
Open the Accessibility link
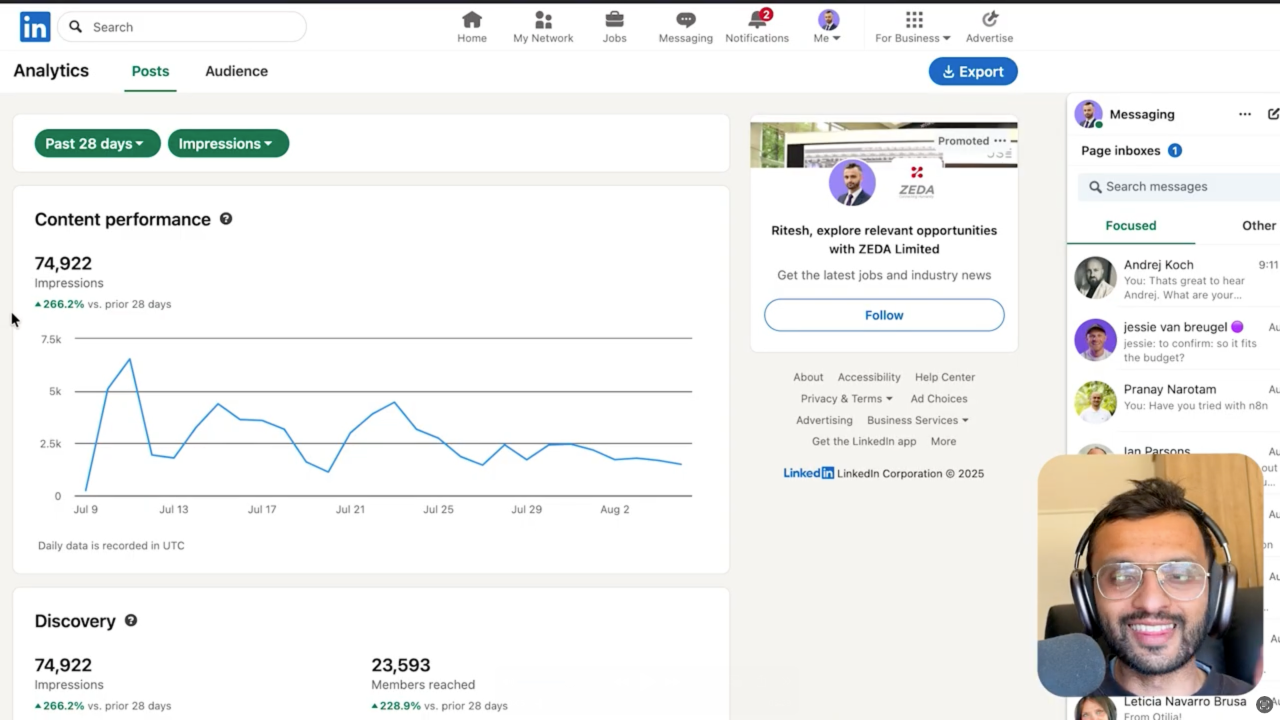click(x=869, y=377)
